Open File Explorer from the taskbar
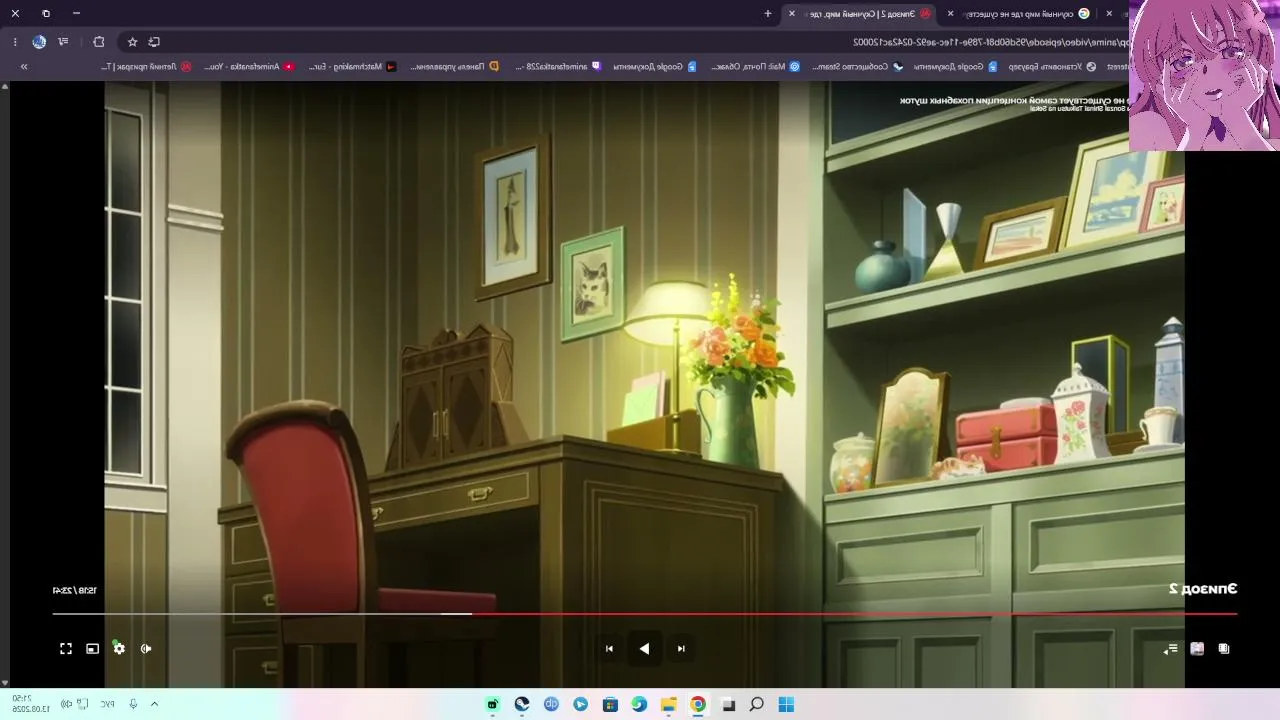The image size is (1280, 720). 669,705
